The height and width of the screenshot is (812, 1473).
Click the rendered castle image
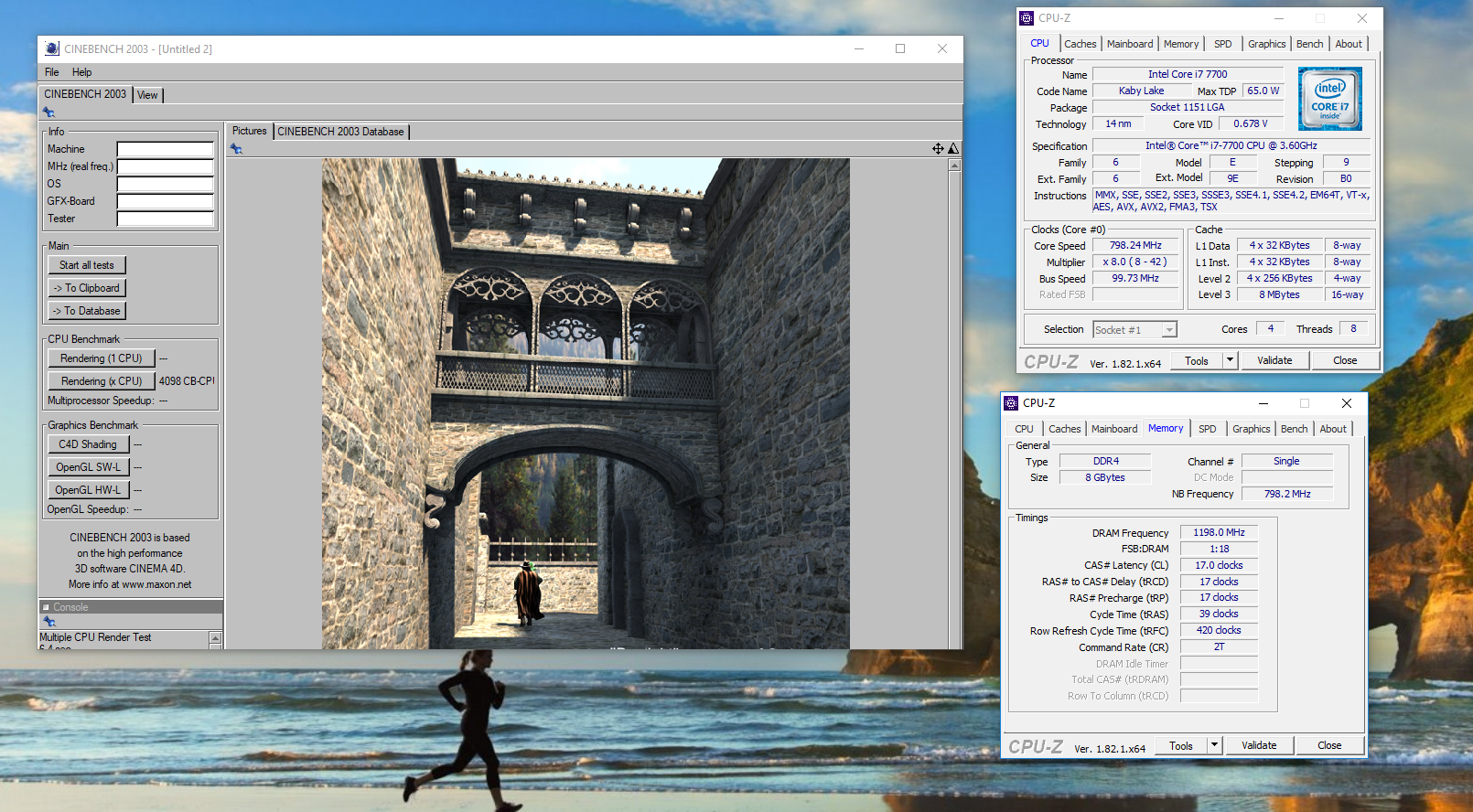586,403
